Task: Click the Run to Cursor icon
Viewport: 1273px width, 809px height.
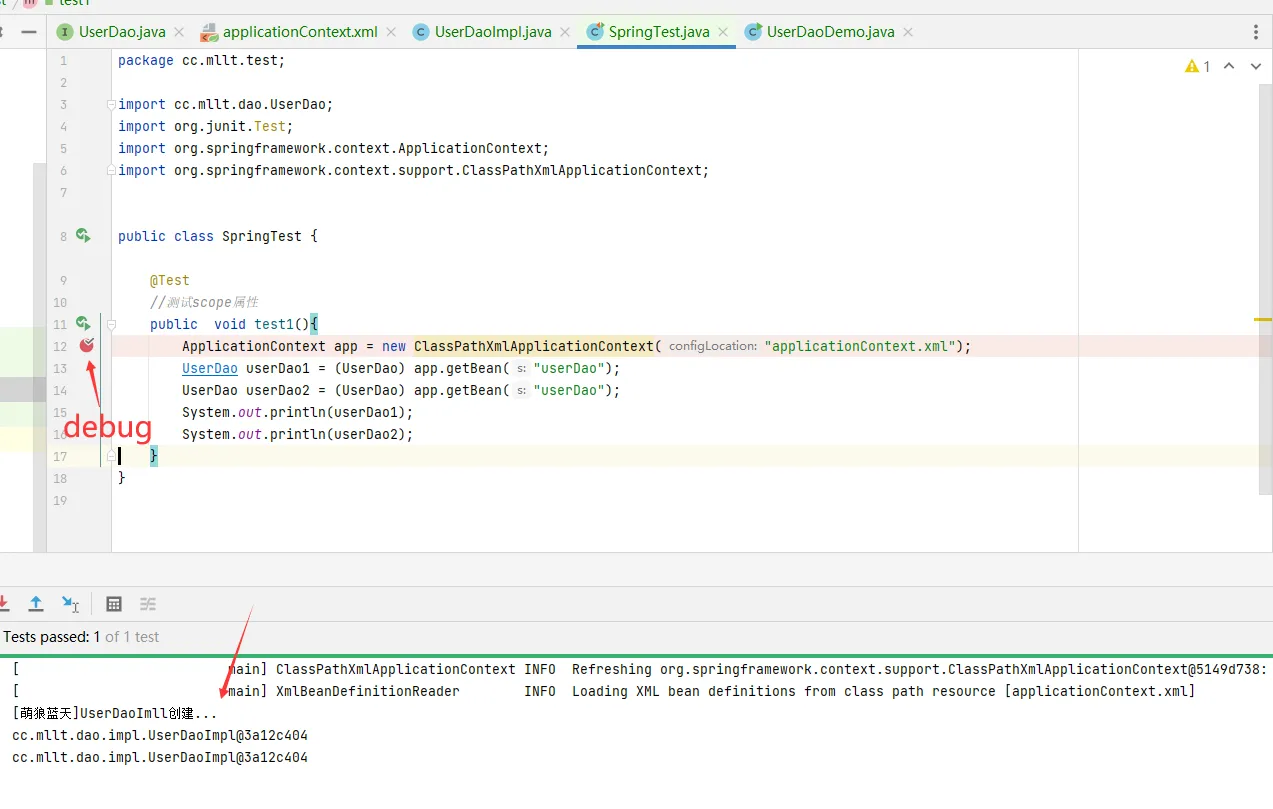Action: 70,603
